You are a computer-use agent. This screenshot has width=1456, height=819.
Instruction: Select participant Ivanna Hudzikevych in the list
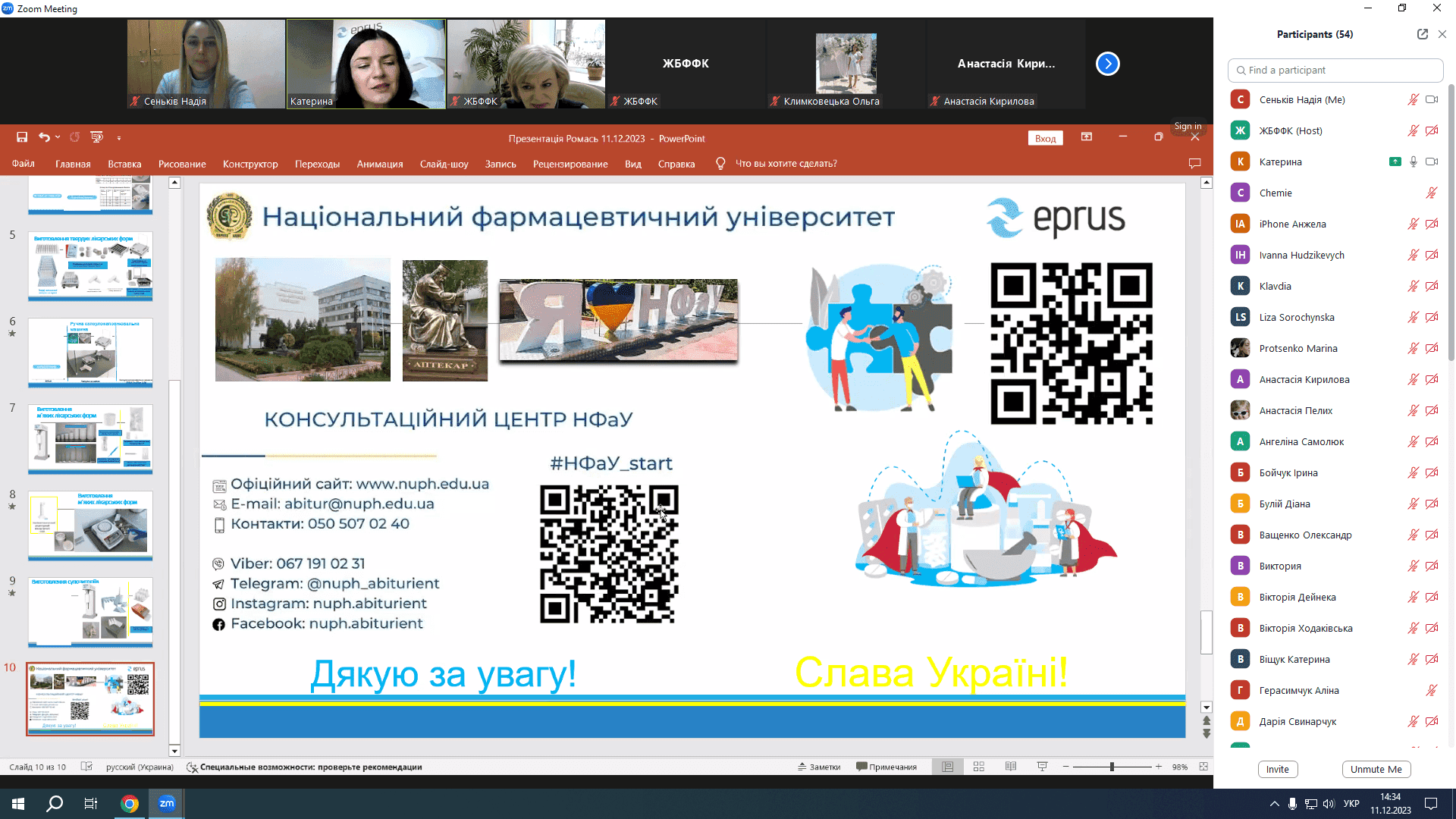1335,255
